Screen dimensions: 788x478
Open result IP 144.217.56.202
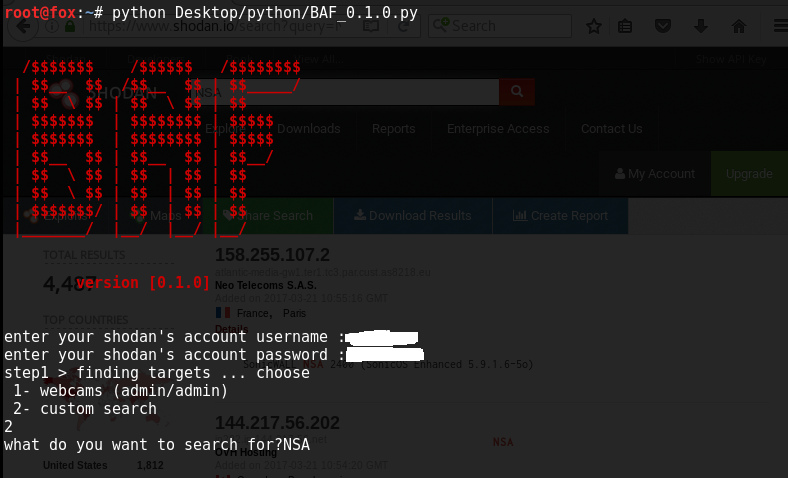[277, 423]
